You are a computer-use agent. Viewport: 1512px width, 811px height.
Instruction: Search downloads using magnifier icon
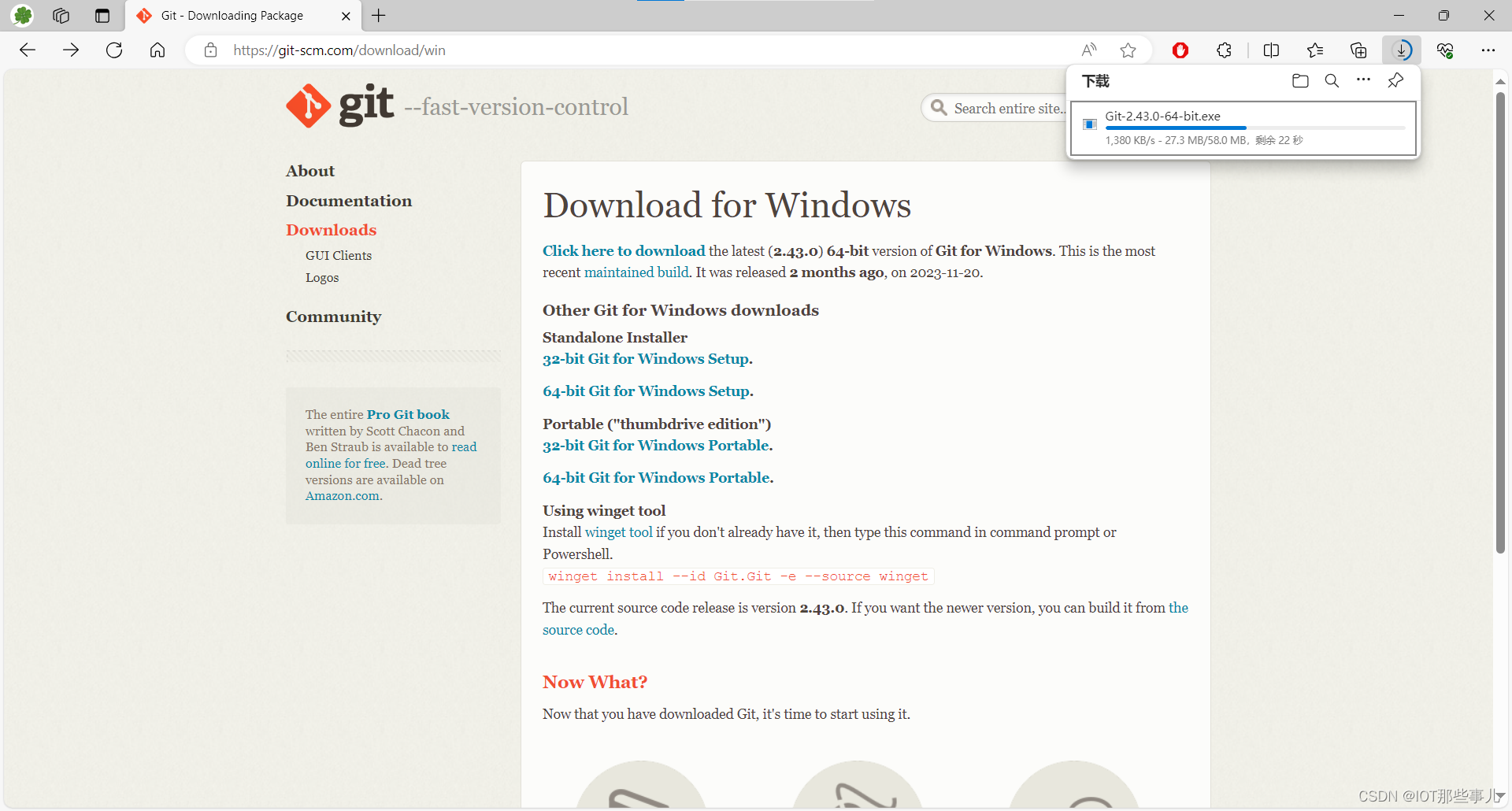1332,80
